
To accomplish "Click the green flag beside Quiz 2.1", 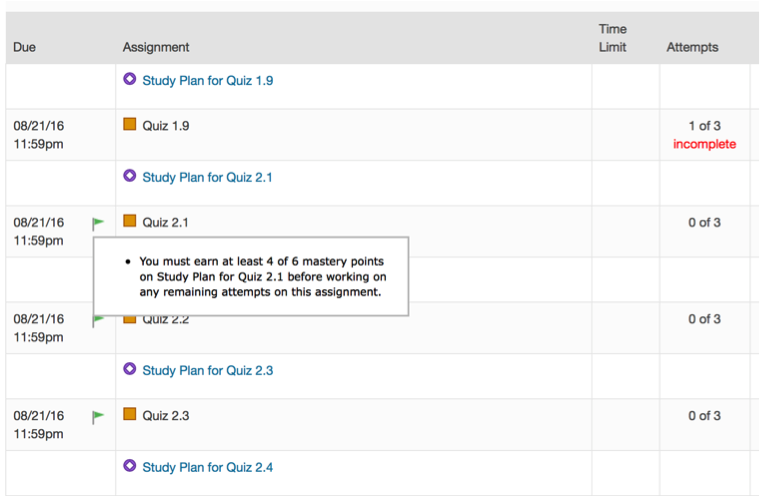I will (x=98, y=223).
